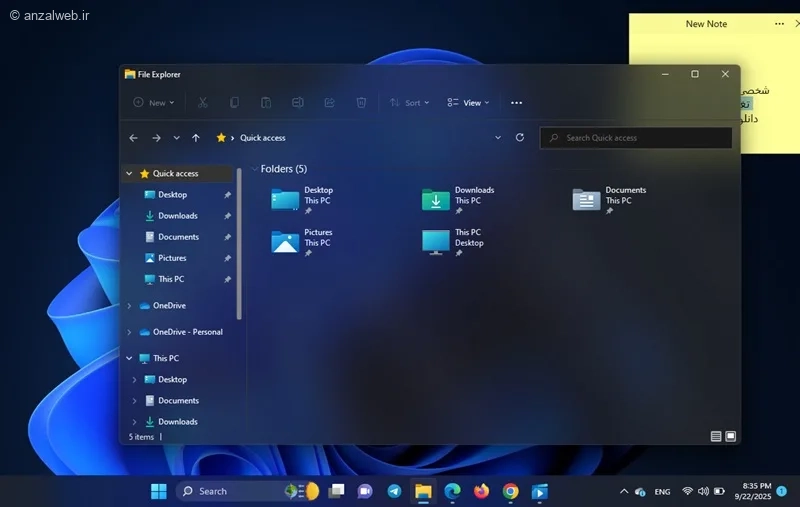Collapse the Folders (5) group

(255, 169)
